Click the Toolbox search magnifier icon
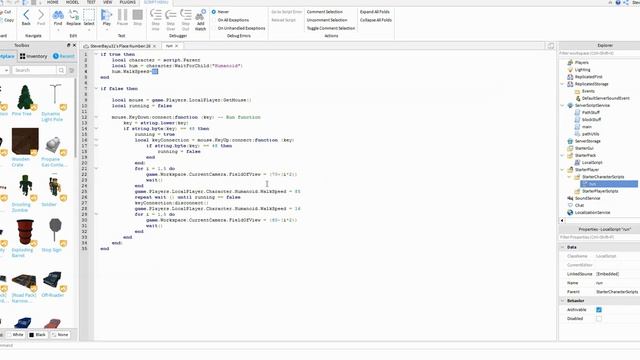Screen dimensions: 640x360 [x=61, y=70]
